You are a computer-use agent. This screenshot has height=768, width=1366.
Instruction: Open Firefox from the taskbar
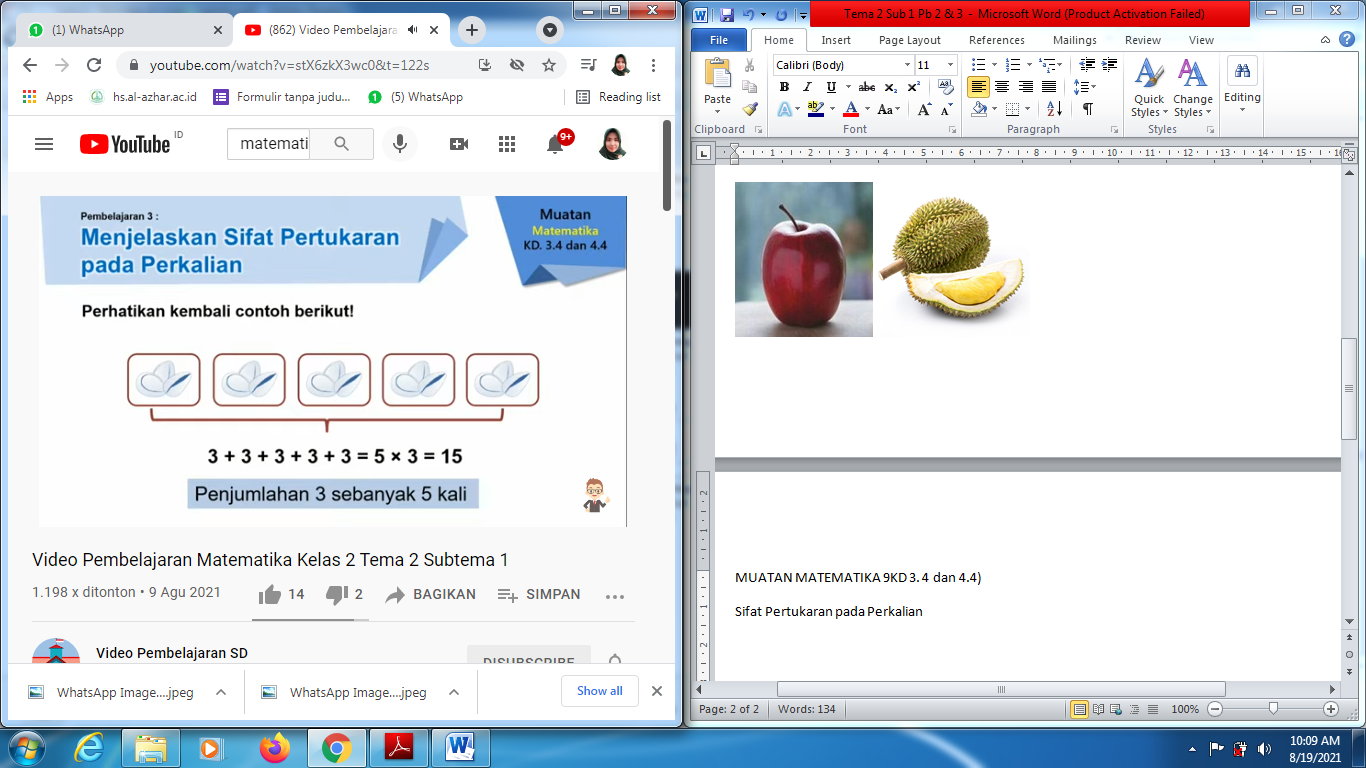(274, 748)
